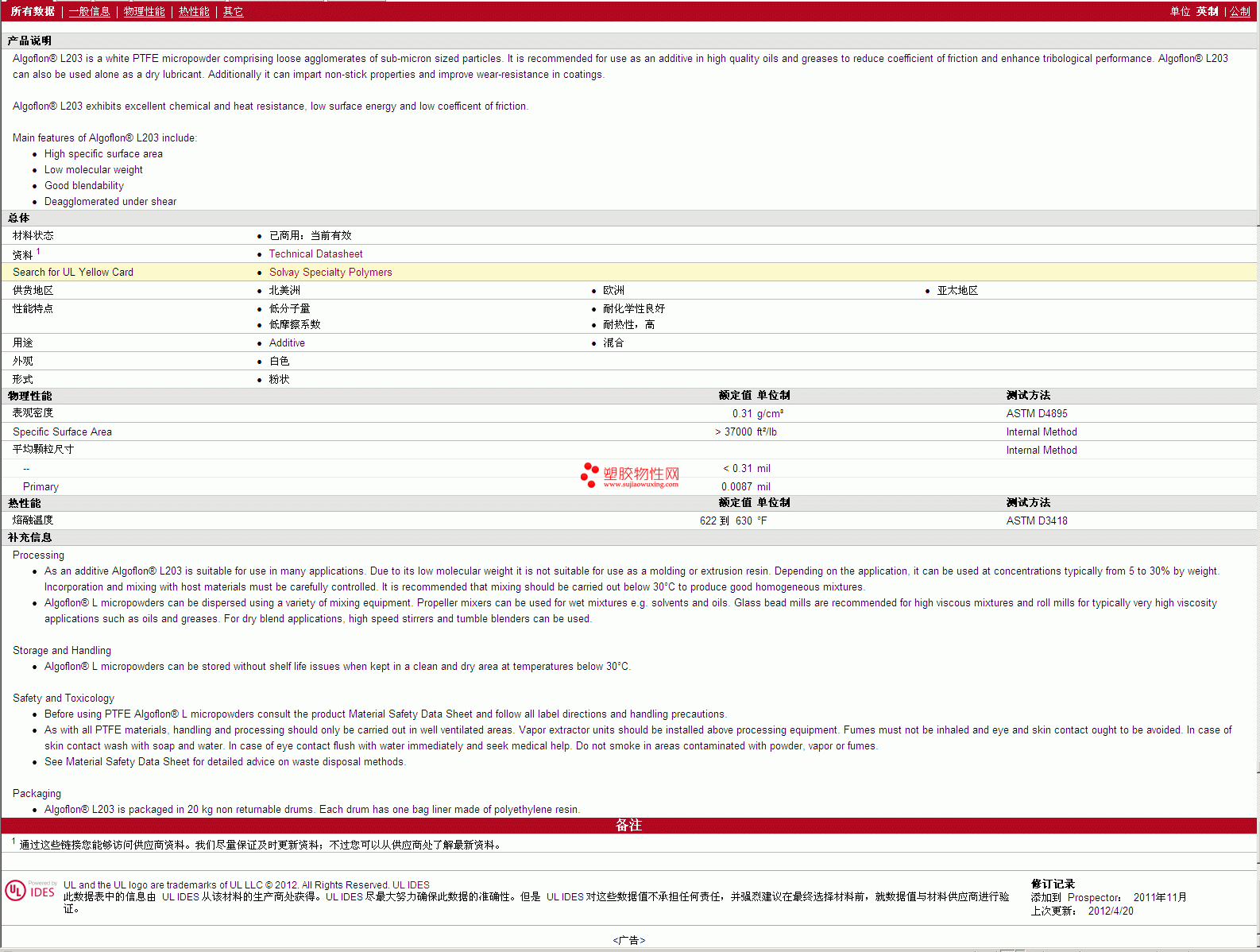Click the <广告> text at the bottom

click(x=628, y=940)
